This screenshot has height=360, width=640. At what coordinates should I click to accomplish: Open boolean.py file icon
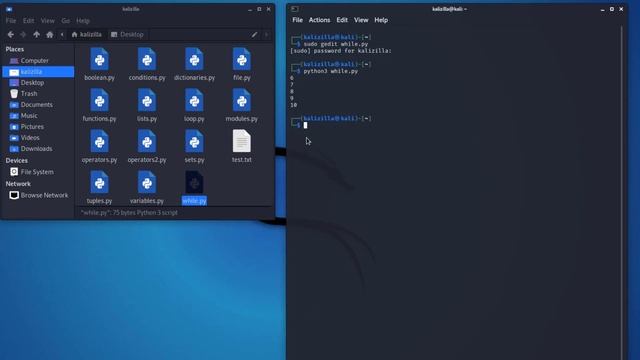tap(99, 59)
